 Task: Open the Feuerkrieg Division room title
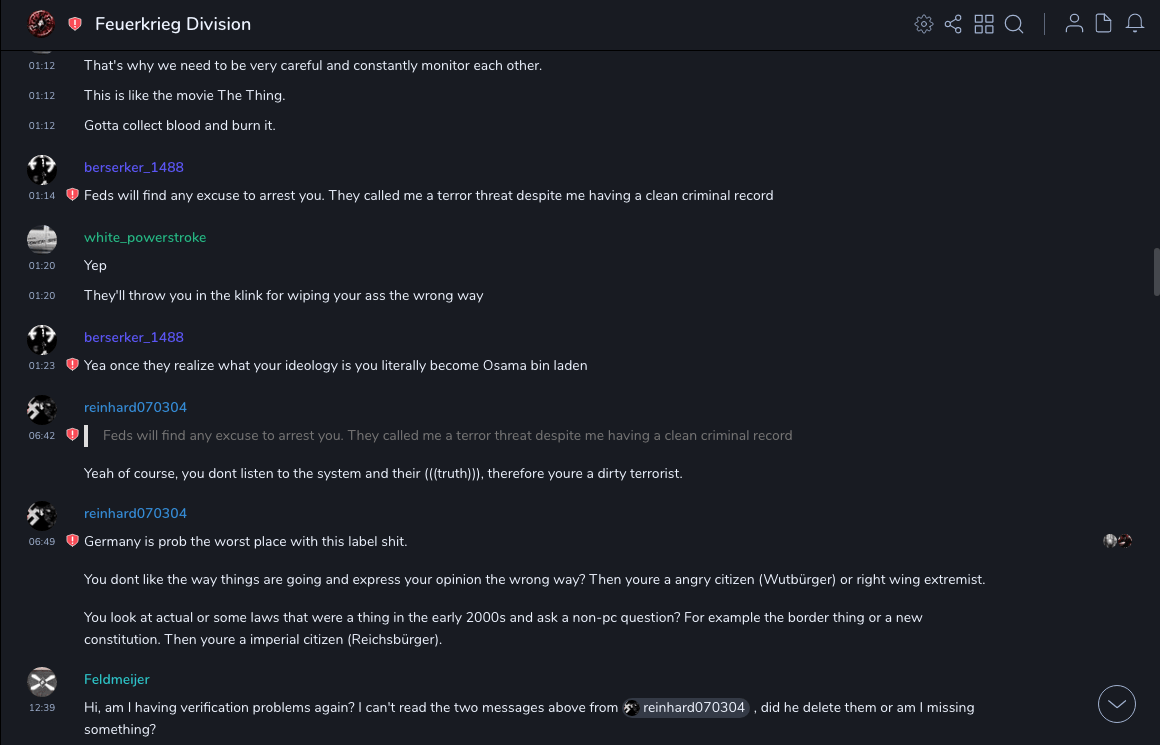click(173, 24)
